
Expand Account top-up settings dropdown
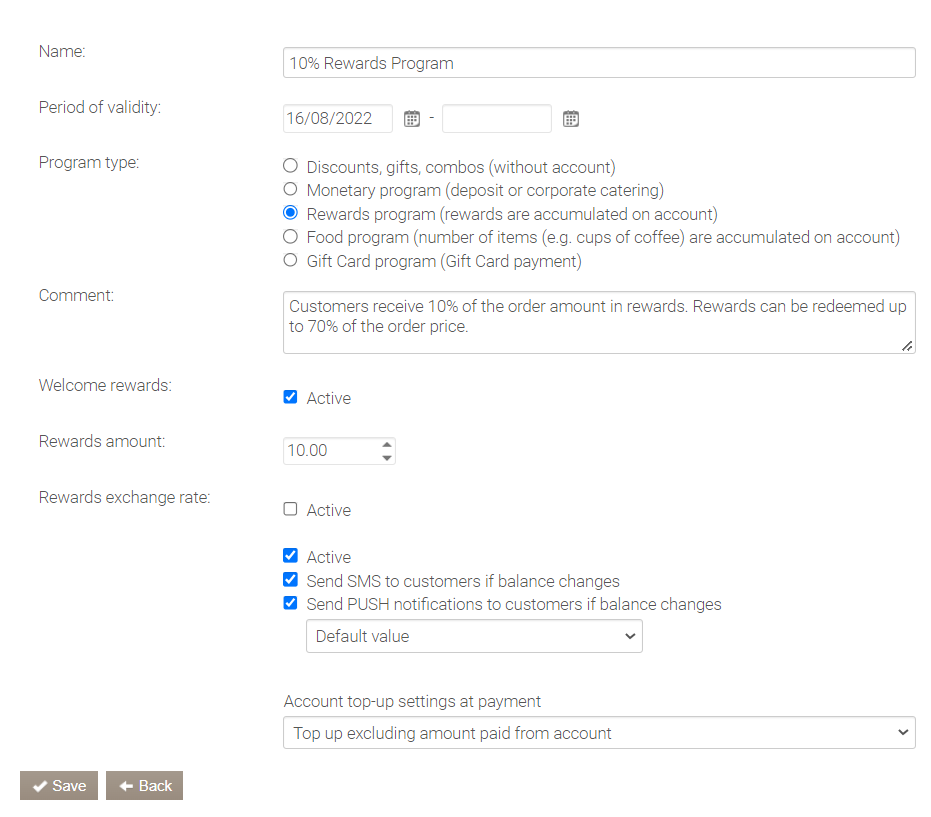pos(598,733)
